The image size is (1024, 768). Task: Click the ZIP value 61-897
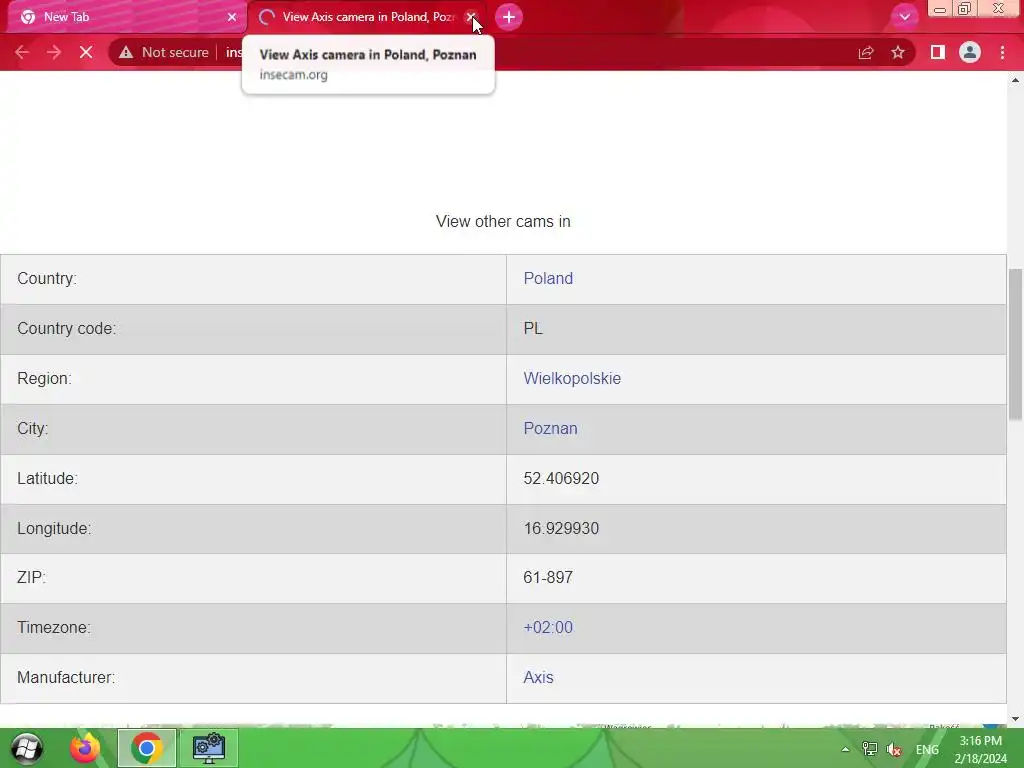click(x=548, y=577)
